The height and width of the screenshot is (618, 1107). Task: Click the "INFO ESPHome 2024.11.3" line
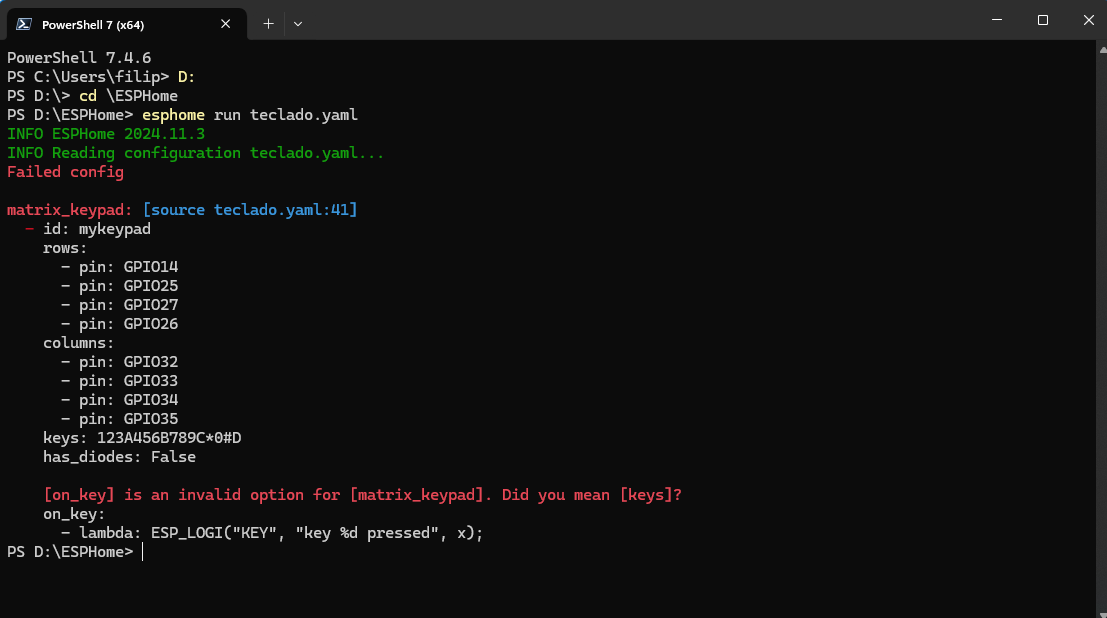(105, 134)
